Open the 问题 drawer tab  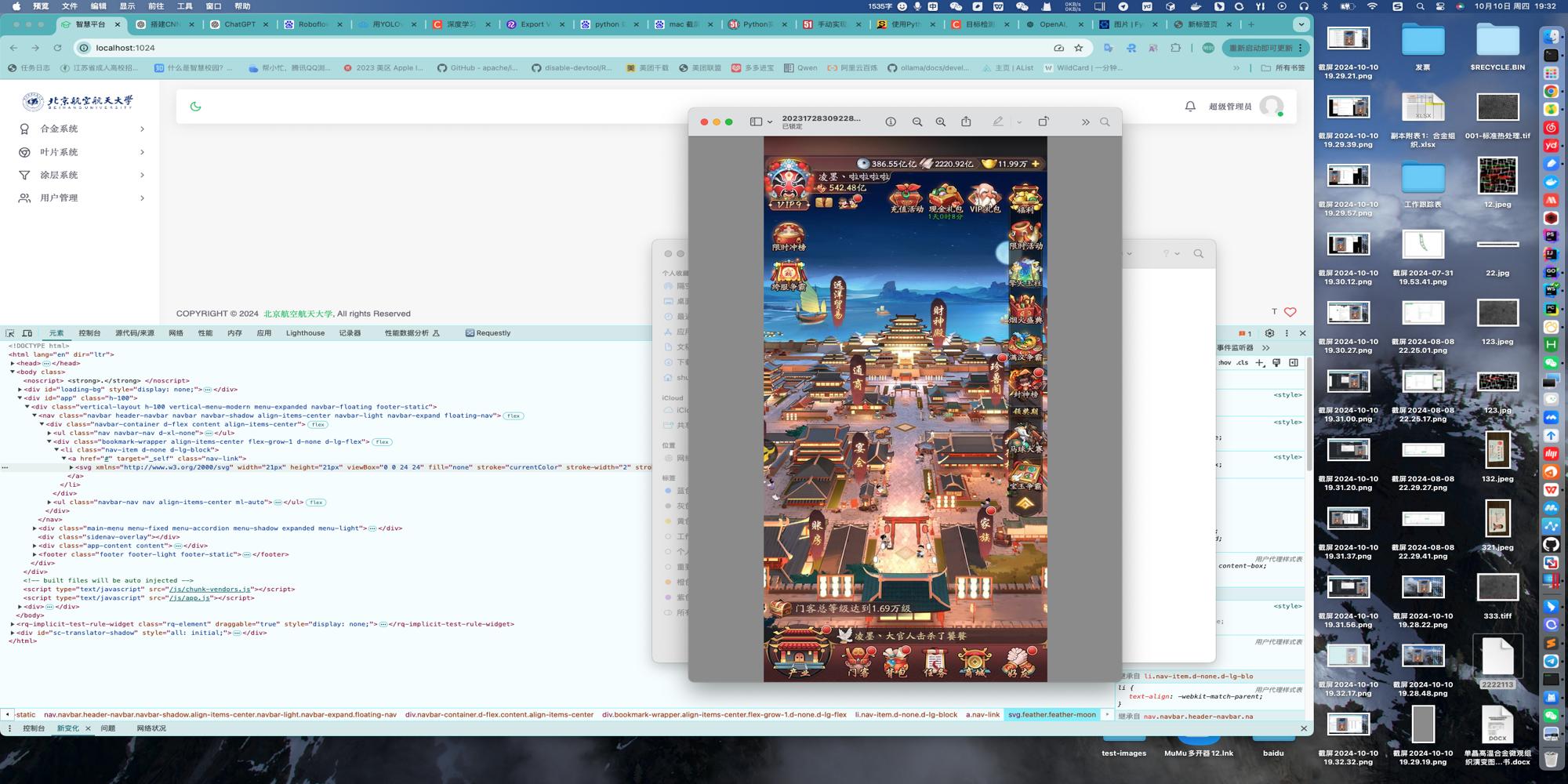point(108,728)
